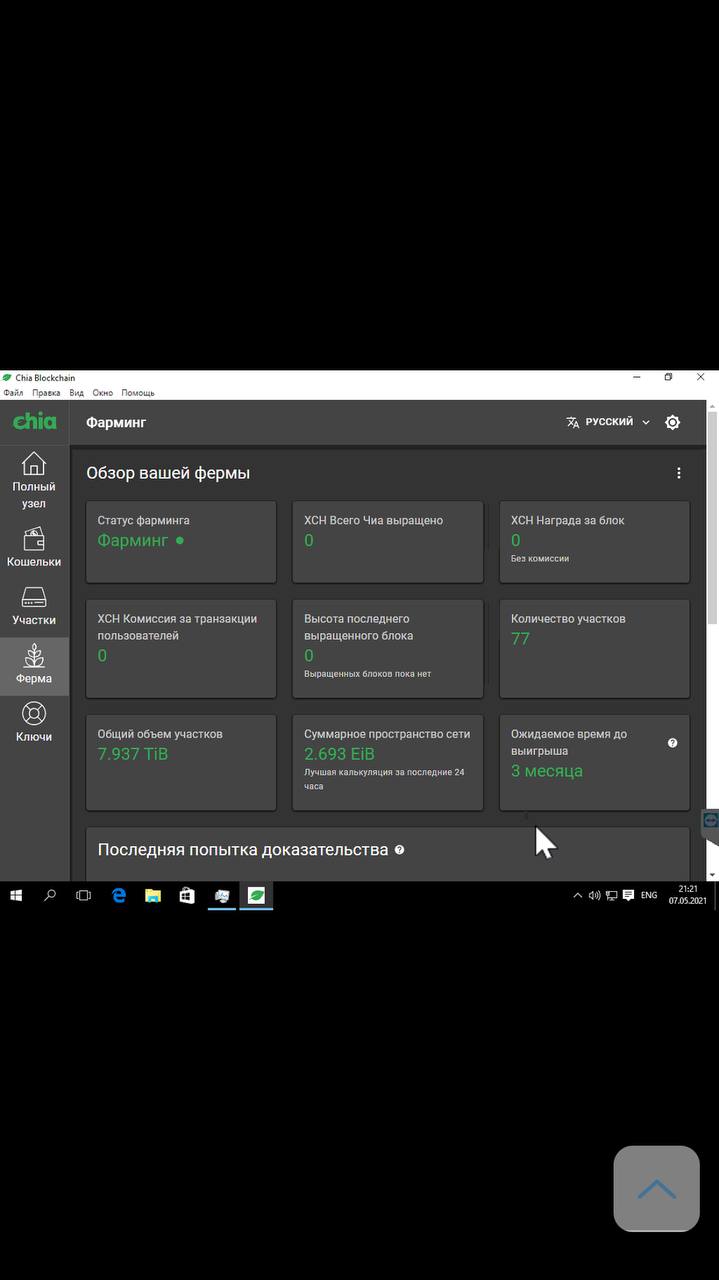Open Windows taskbar search

[x=50, y=896]
